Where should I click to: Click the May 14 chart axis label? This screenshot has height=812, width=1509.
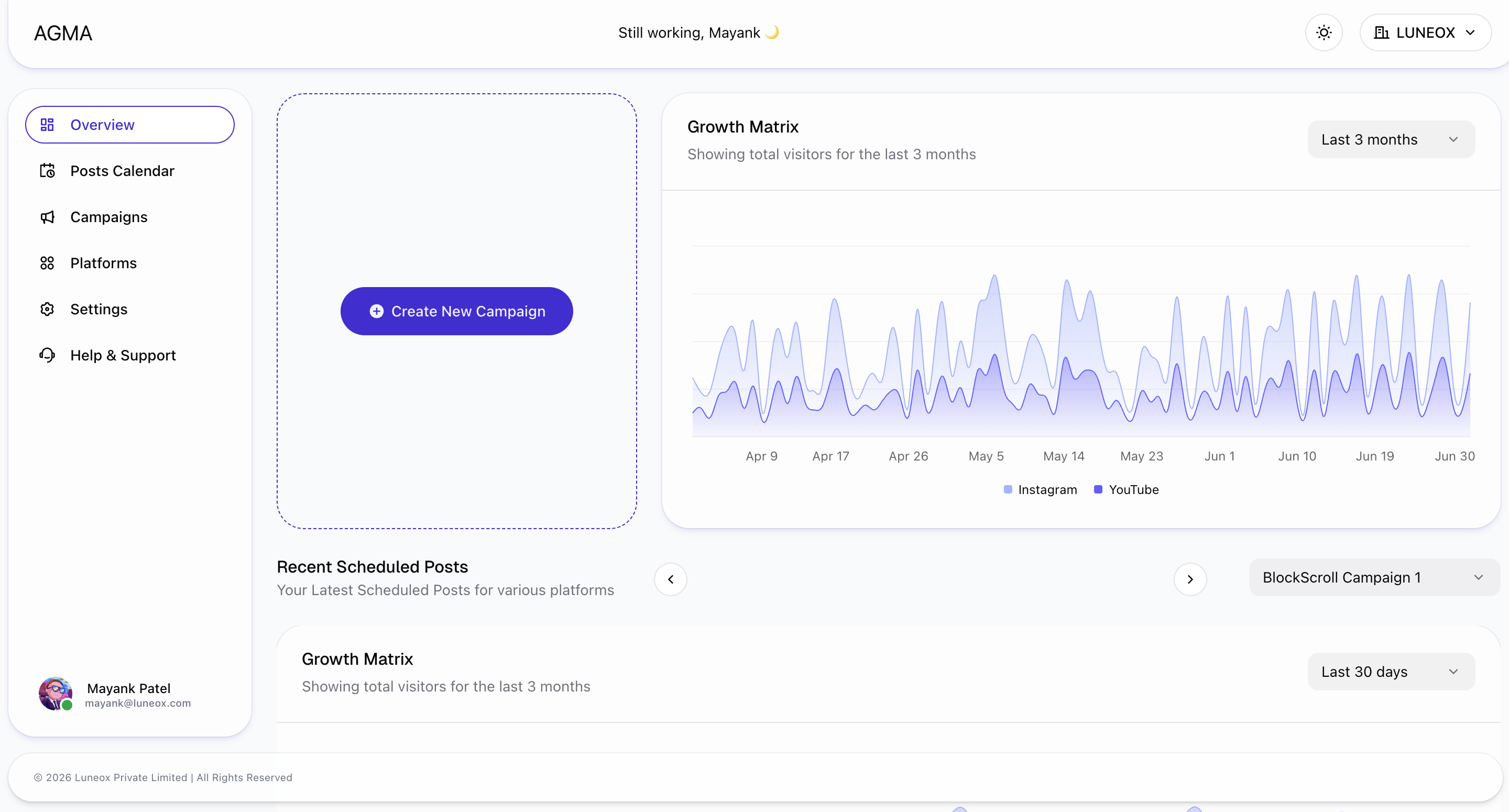pos(1064,456)
